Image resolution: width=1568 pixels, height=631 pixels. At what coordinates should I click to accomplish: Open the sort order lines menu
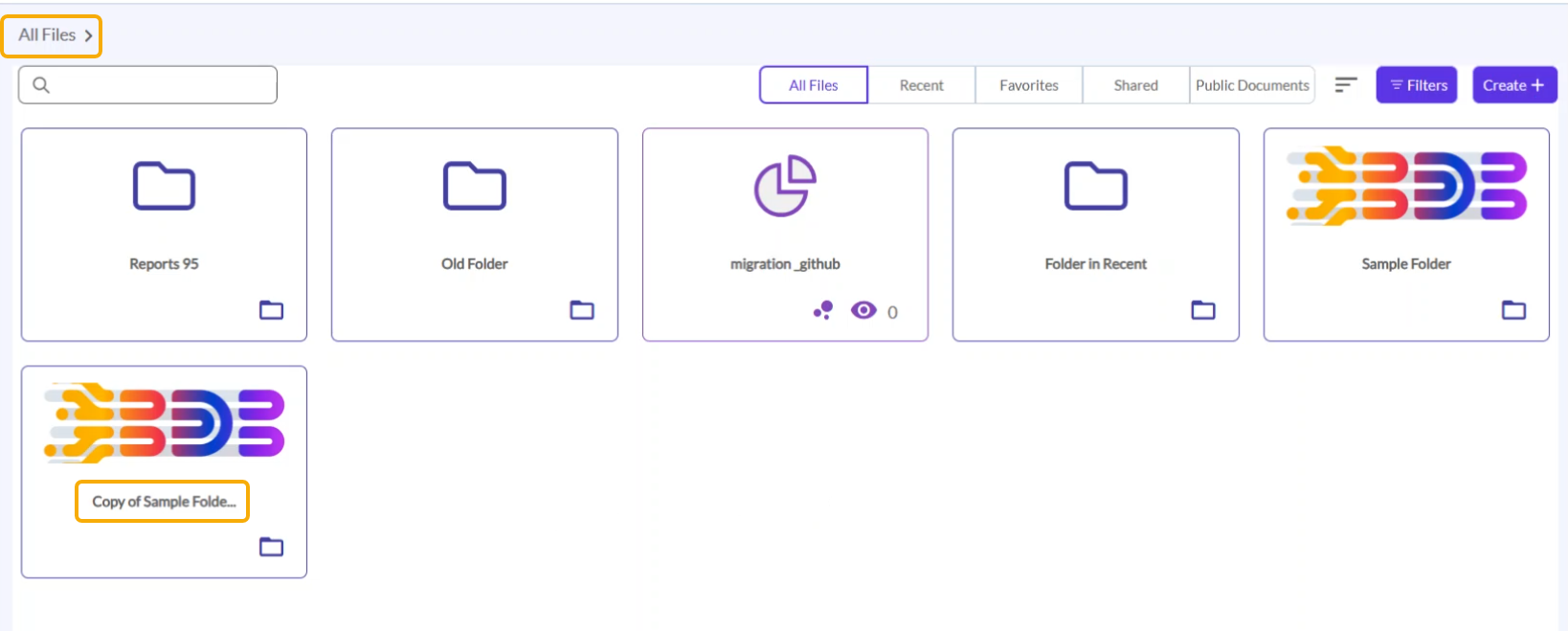(x=1346, y=85)
